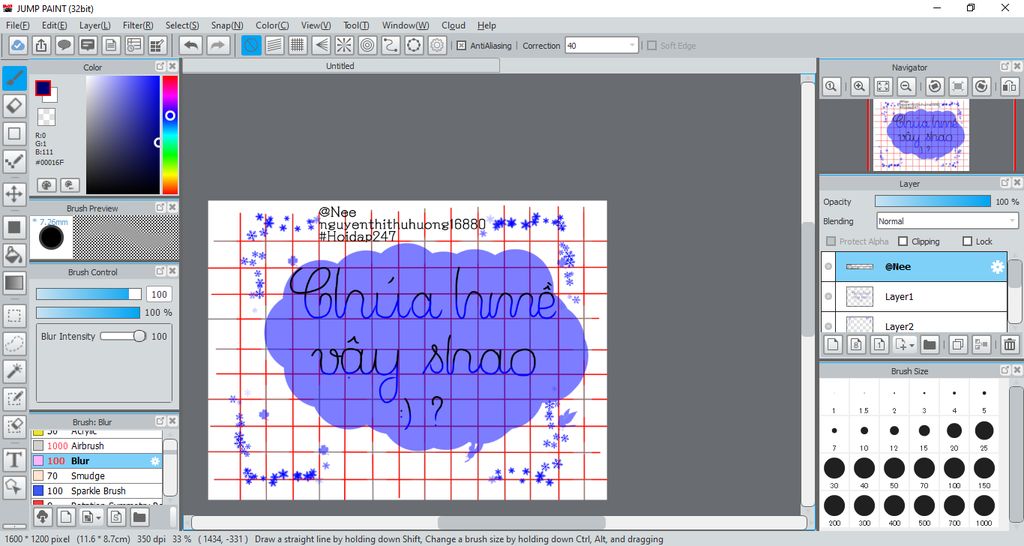Fit canvas to Navigator window
The image size is (1024, 546).
pyautogui.click(x=883, y=86)
